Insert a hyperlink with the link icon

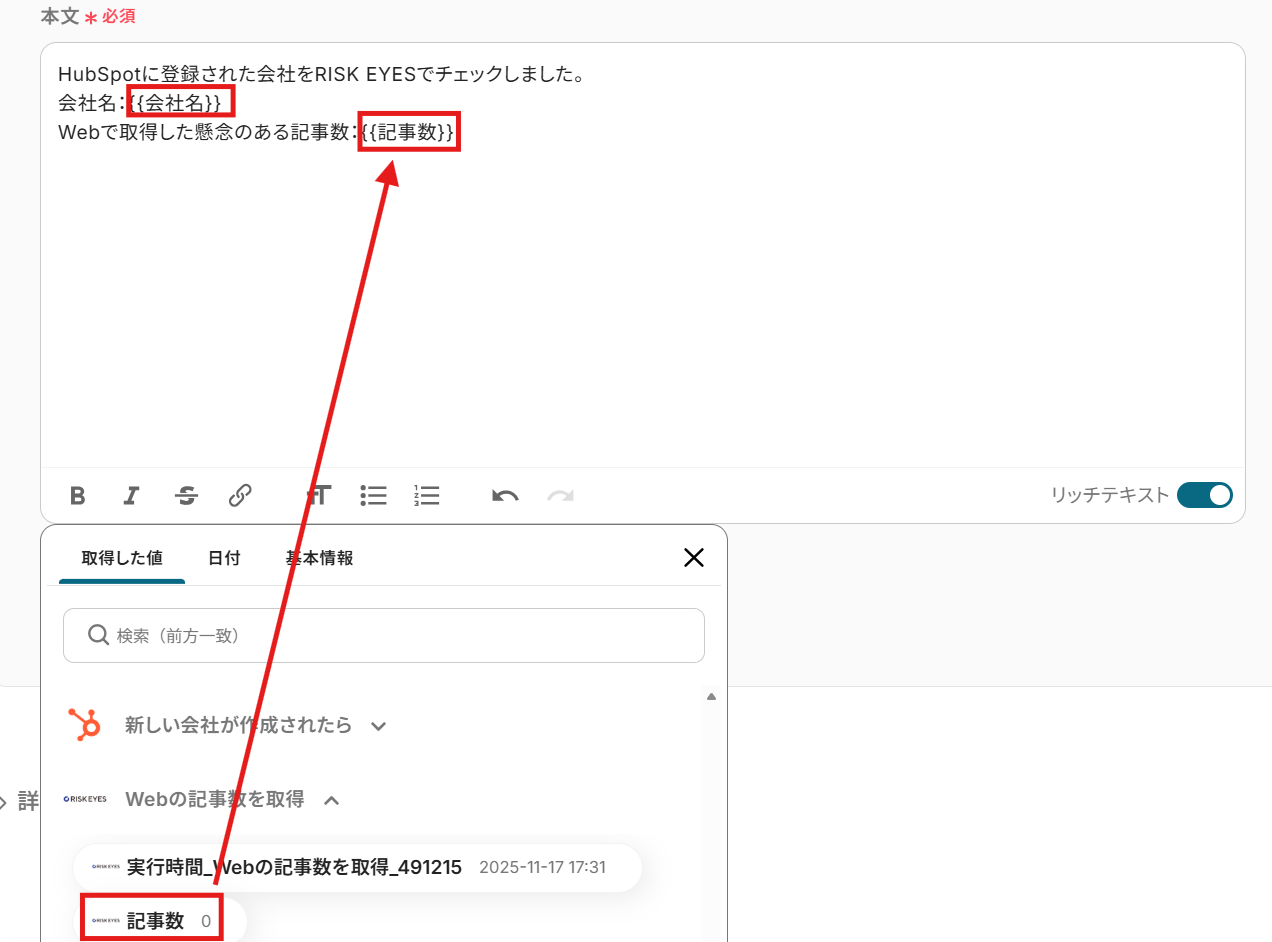(240, 495)
